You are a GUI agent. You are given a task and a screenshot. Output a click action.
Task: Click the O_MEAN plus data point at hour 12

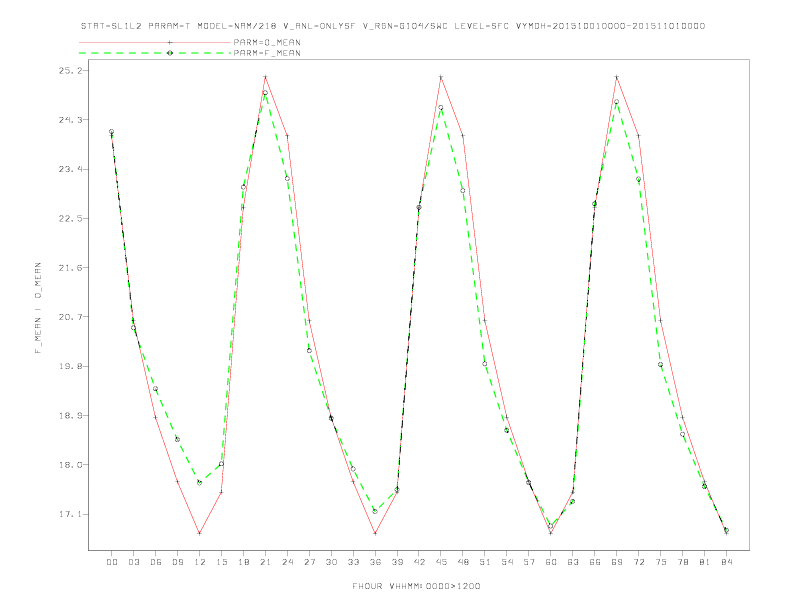pos(200,533)
